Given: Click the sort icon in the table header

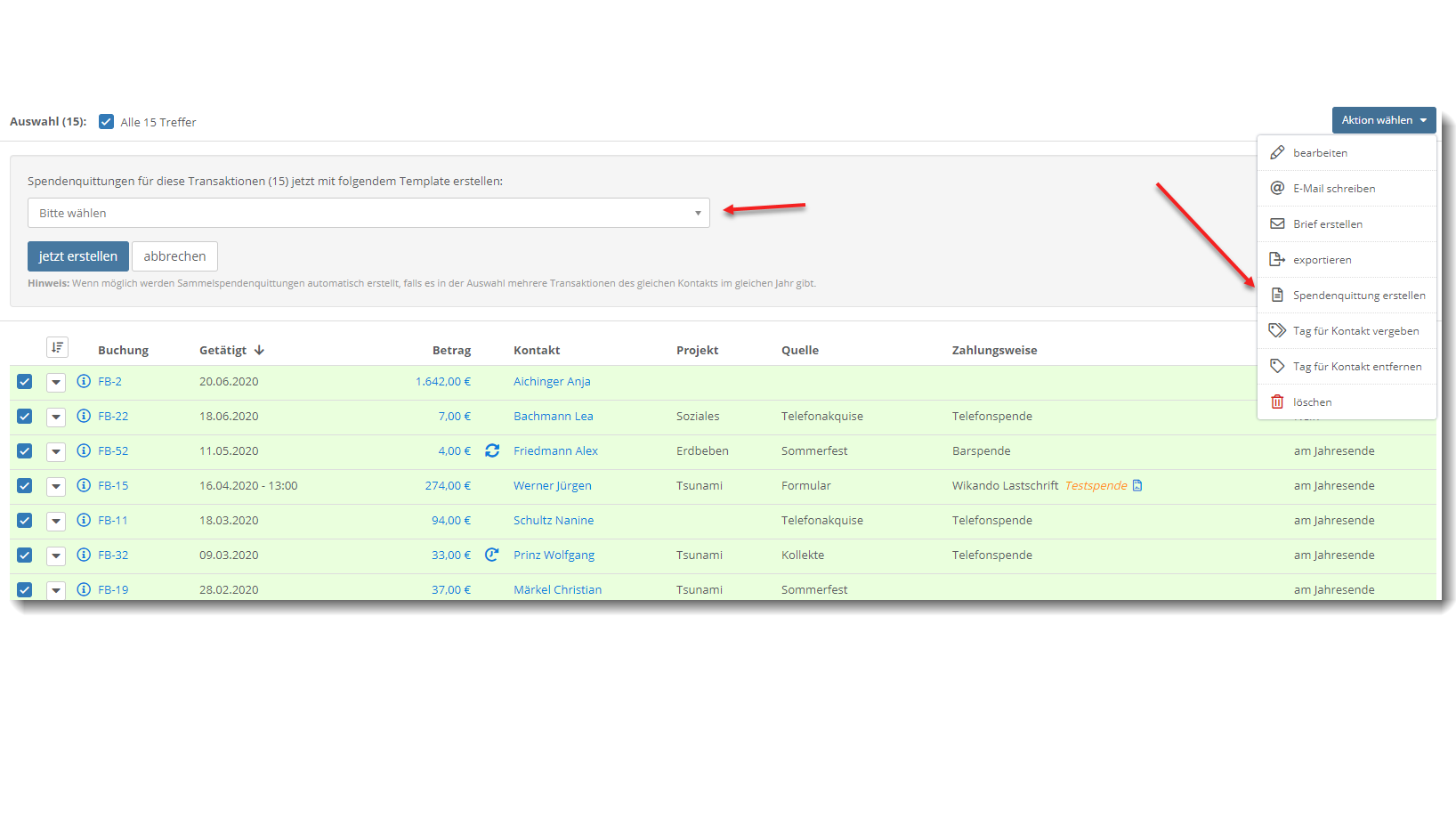Looking at the screenshot, I should [x=58, y=347].
